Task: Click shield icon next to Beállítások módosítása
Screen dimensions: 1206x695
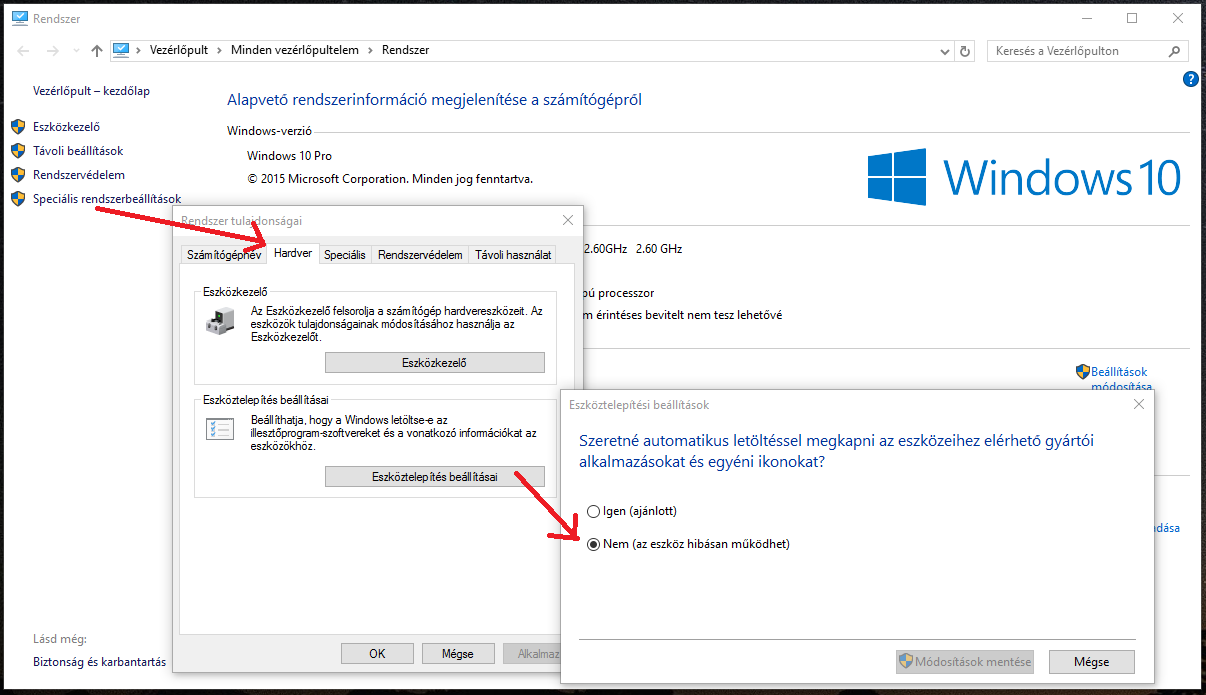Action: 1082,371
